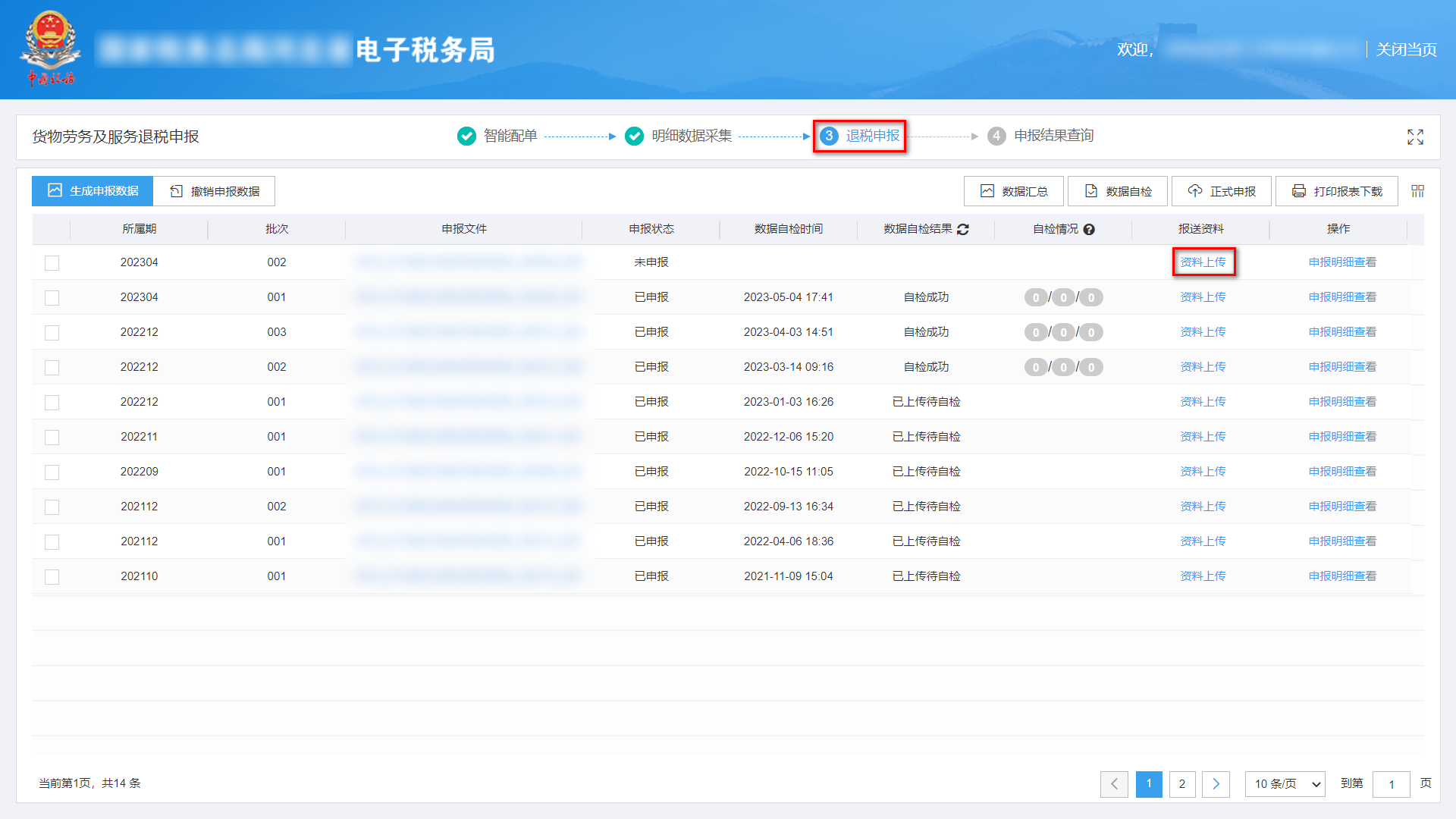Image resolution: width=1456 pixels, height=819 pixels.
Task: Click the grid layout icon beside 打印报表下载
Action: [1417, 191]
